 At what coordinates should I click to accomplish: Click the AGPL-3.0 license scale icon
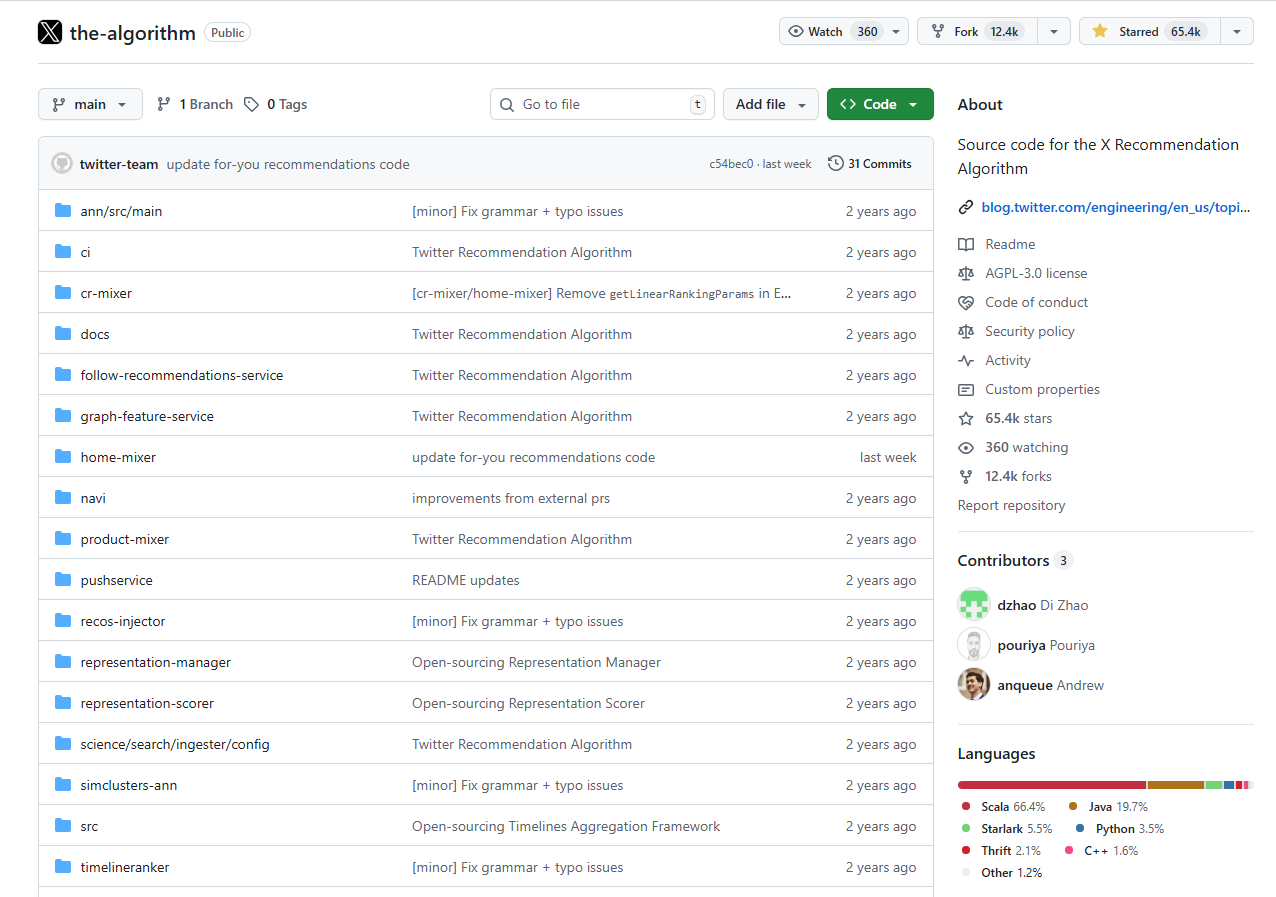(966, 273)
